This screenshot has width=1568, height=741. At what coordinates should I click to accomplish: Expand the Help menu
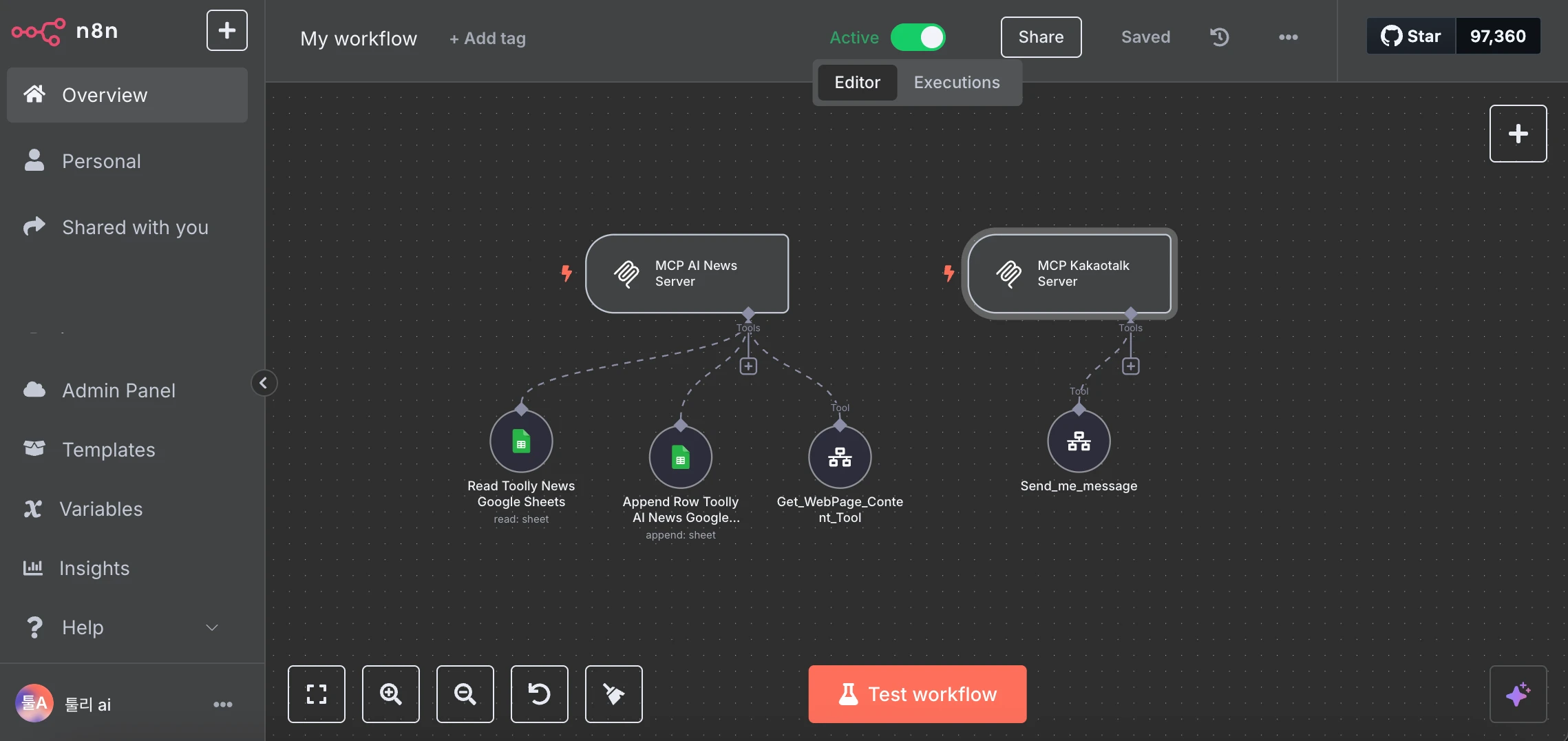pos(127,627)
